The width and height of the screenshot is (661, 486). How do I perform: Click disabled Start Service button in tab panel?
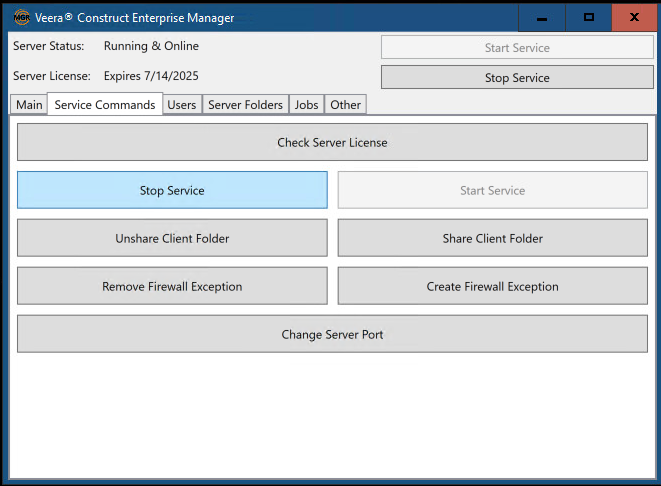point(492,191)
